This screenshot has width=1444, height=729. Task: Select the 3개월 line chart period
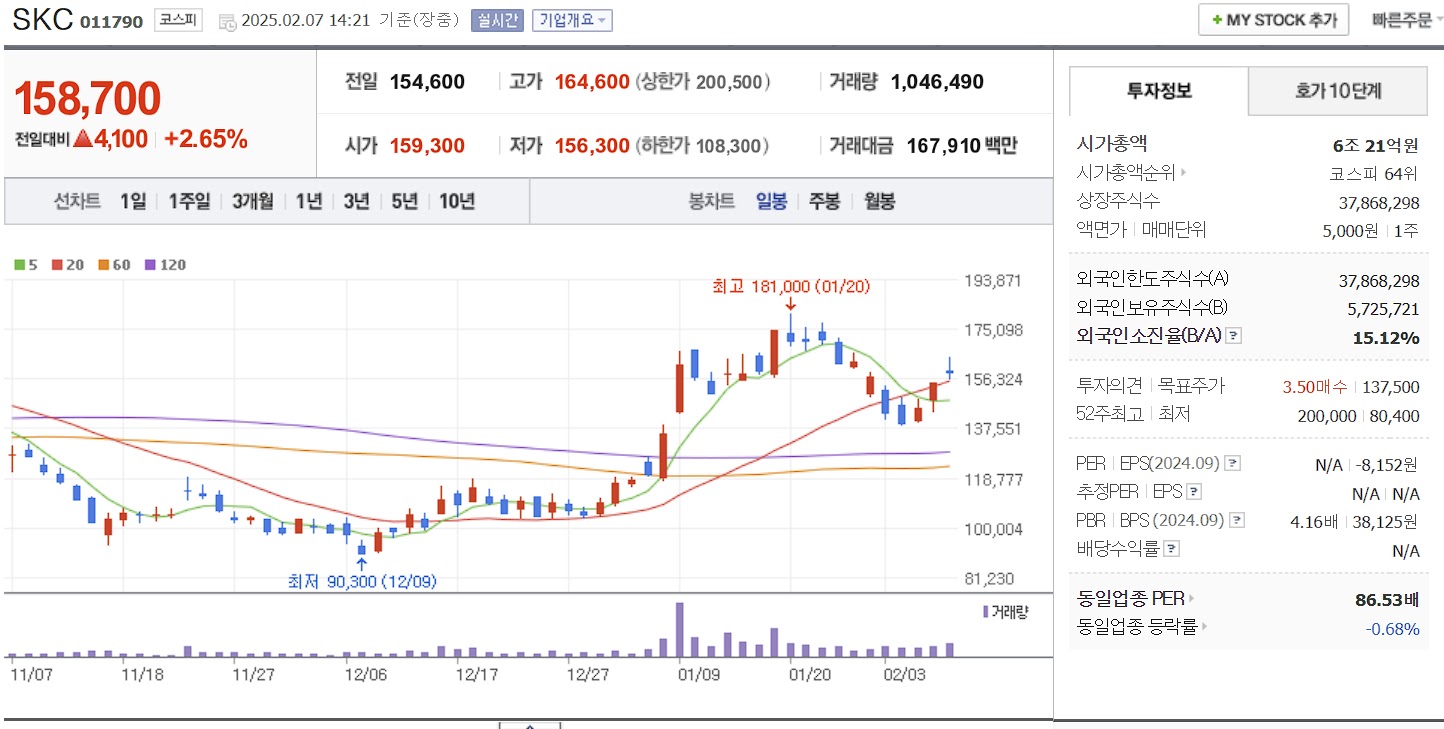[252, 201]
